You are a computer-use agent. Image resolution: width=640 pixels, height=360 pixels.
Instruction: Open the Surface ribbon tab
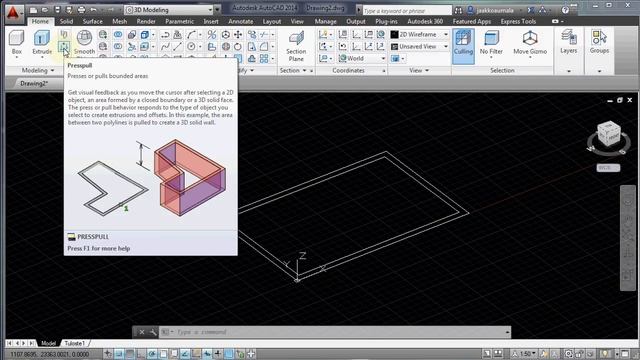click(x=93, y=22)
